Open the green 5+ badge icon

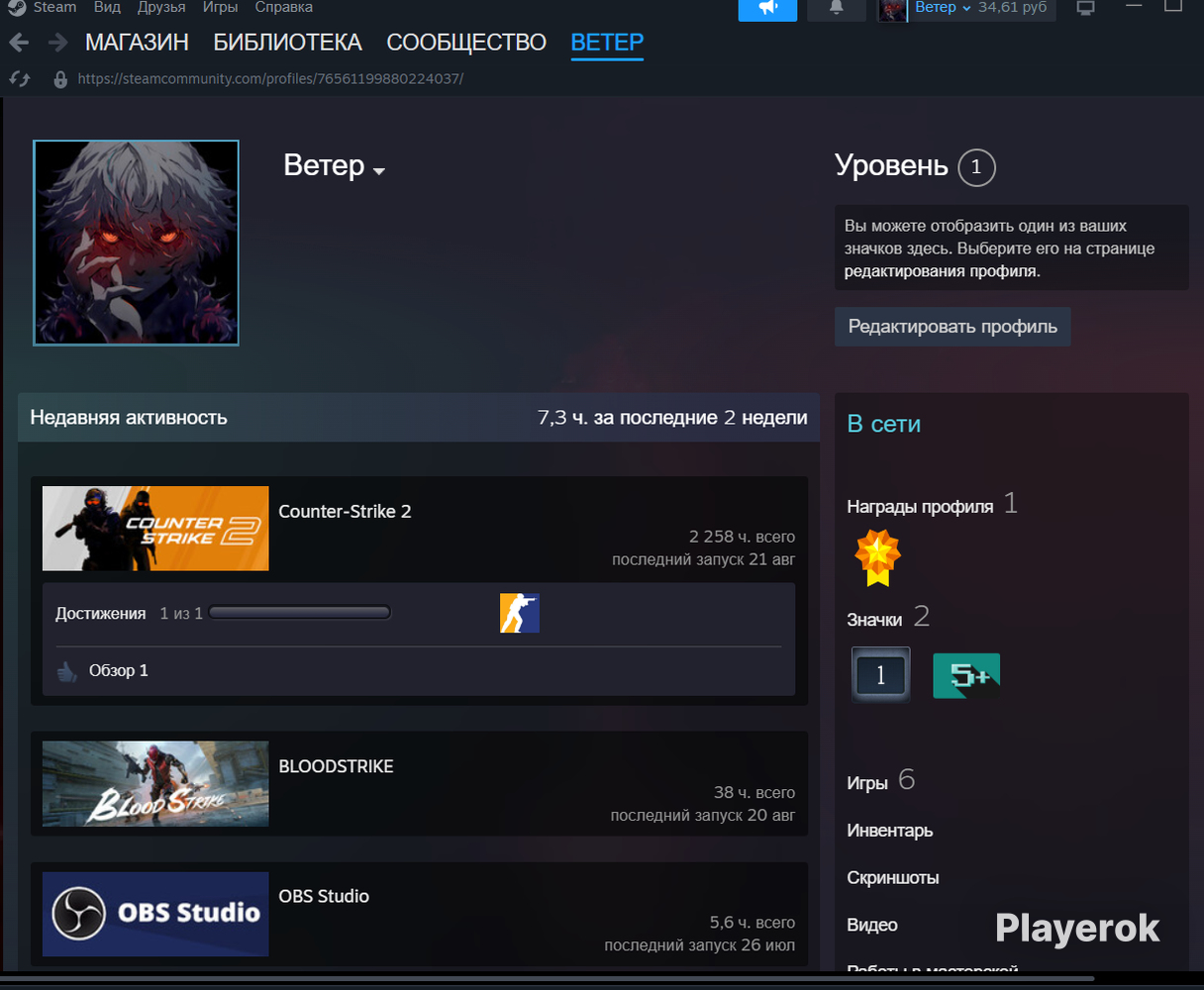point(966,675)
